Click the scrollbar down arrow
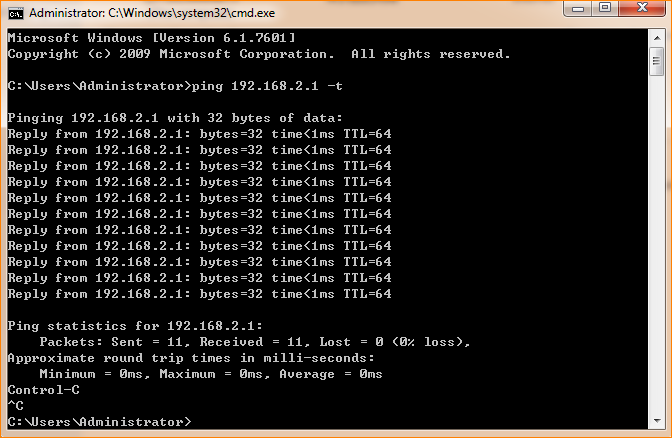Viewport: 672px width, 438px height. point(656,421)
